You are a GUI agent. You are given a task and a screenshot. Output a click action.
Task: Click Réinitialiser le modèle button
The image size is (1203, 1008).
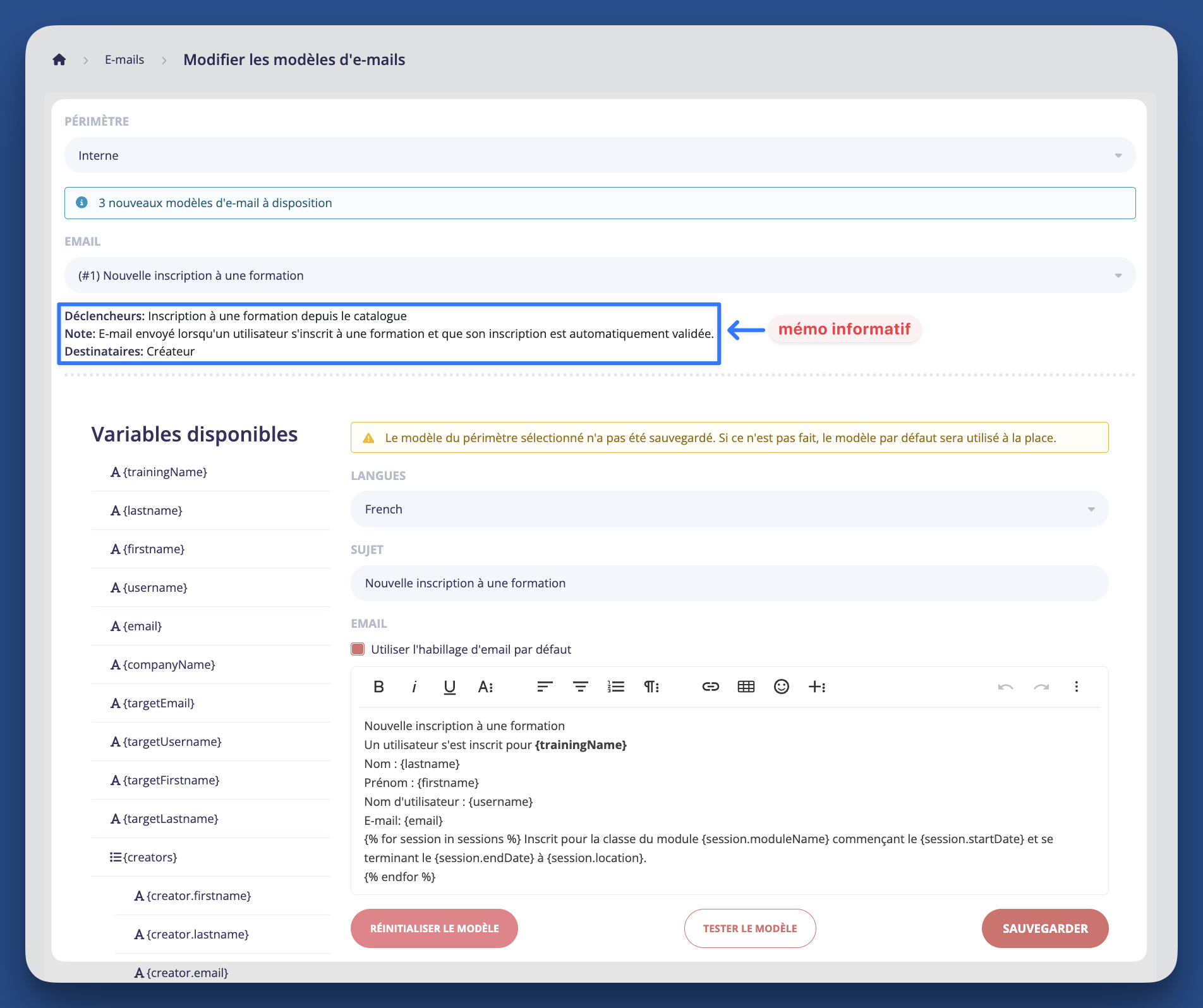pos(434,928)
